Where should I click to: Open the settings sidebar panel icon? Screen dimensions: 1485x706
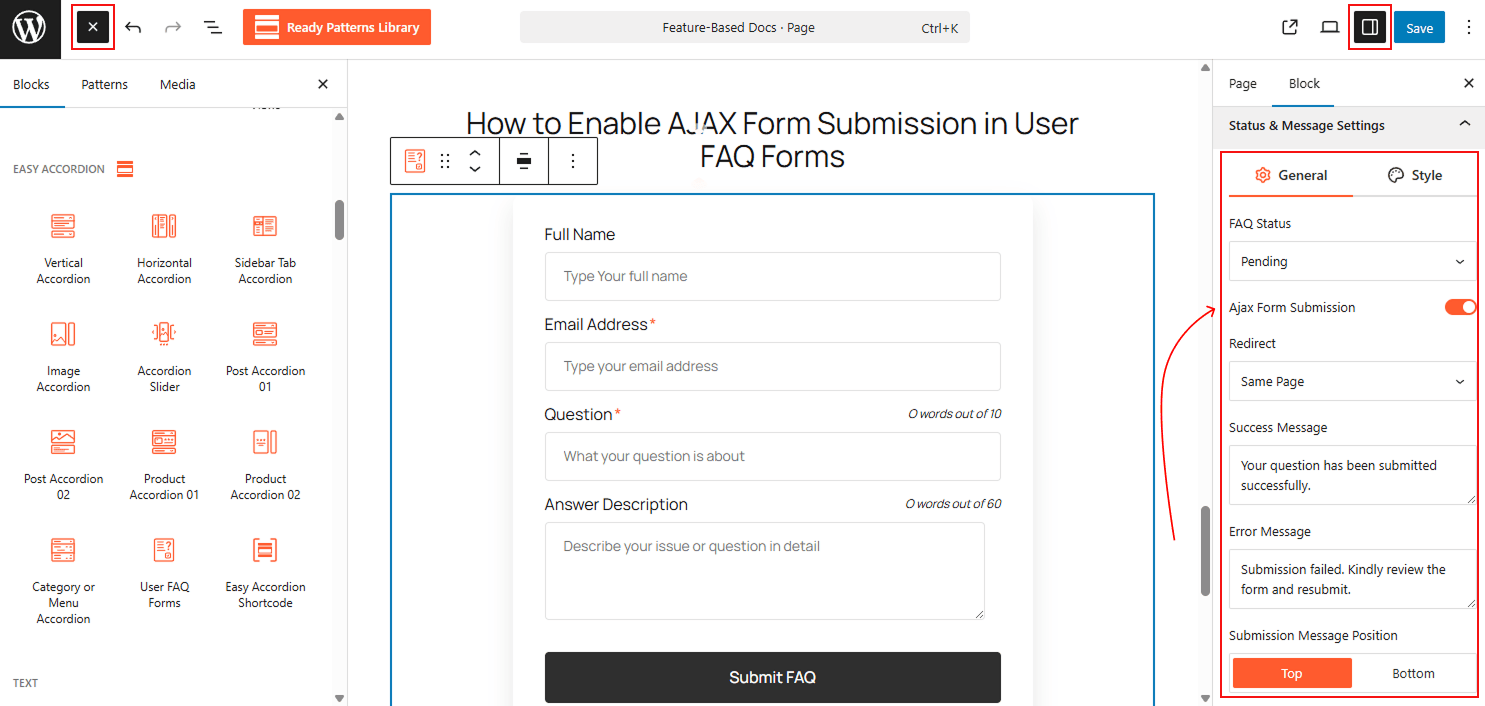tap(1369, 27)
